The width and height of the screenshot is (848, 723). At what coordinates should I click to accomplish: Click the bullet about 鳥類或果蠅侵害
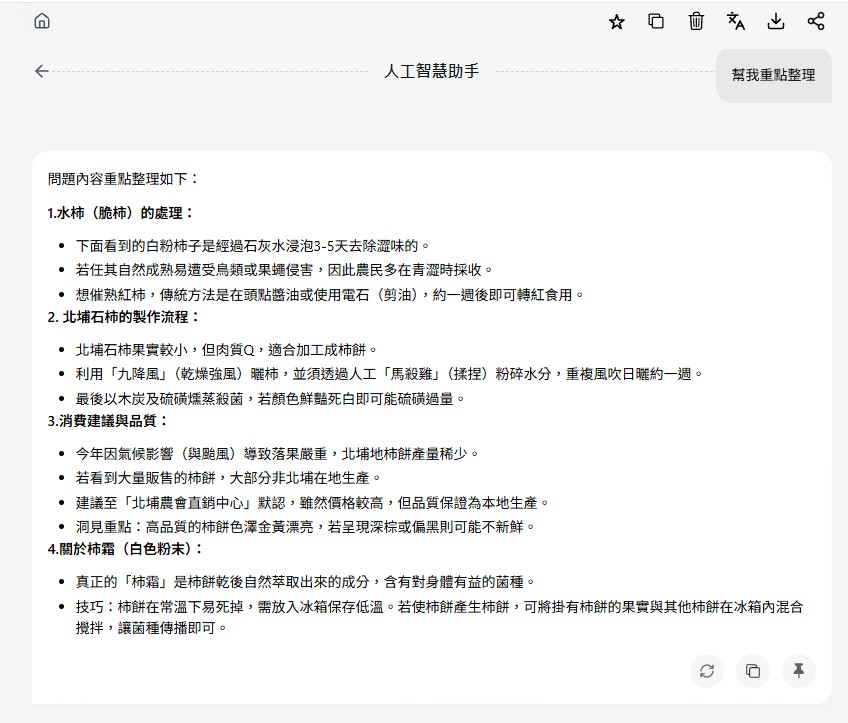284,270
